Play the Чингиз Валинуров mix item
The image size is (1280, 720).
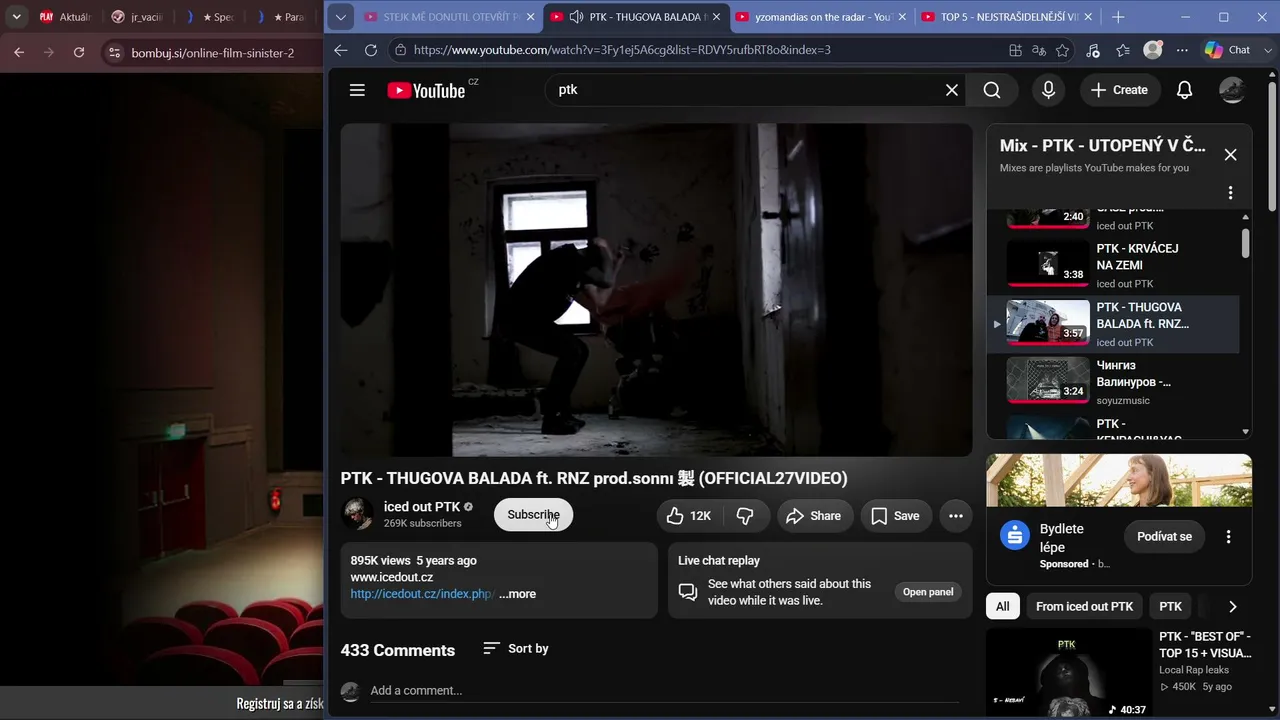pyautogui.click(x=1113, y=382)
